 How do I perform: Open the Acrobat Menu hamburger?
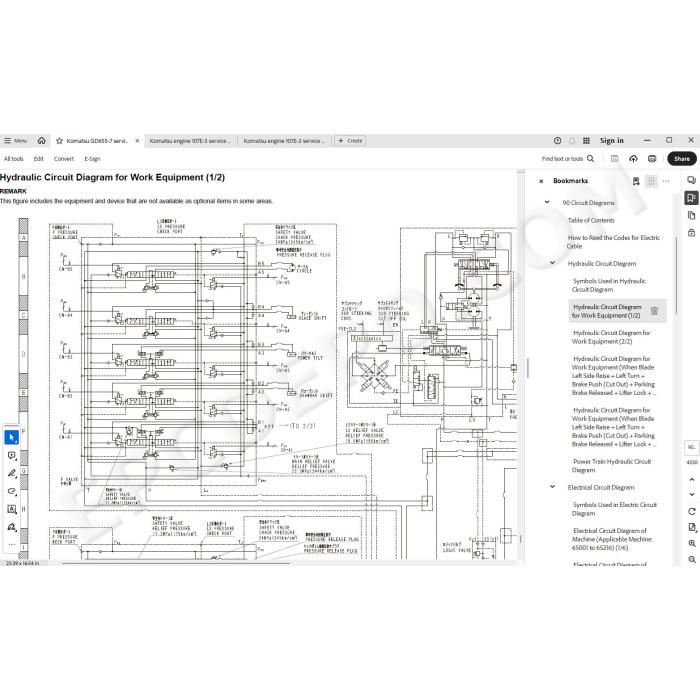(15, 141)
